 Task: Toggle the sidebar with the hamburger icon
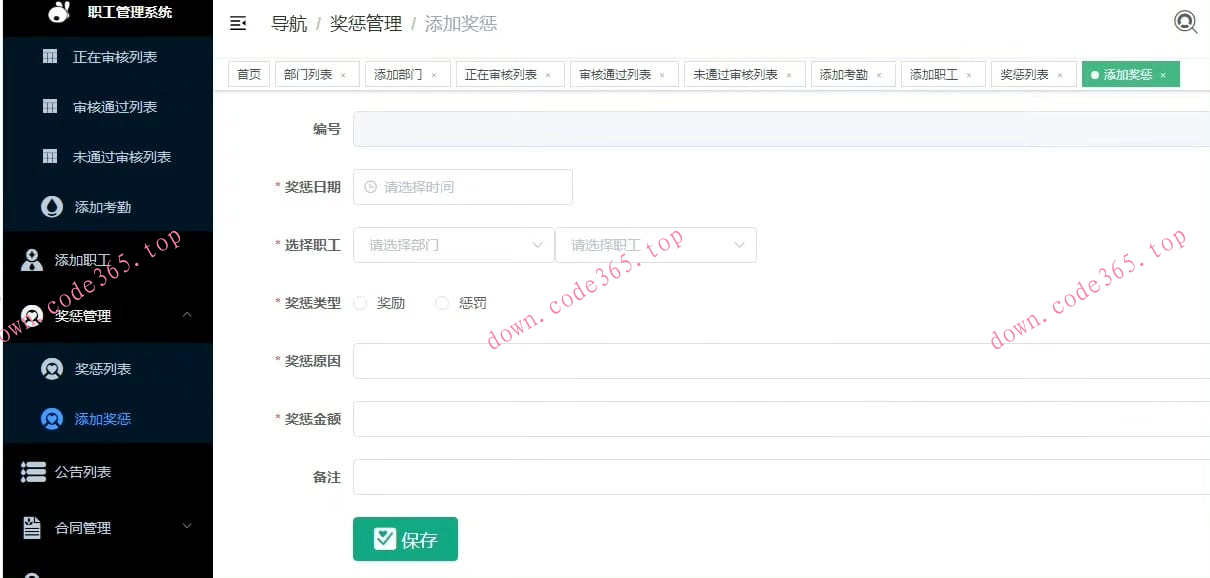[x=237, y=22]
